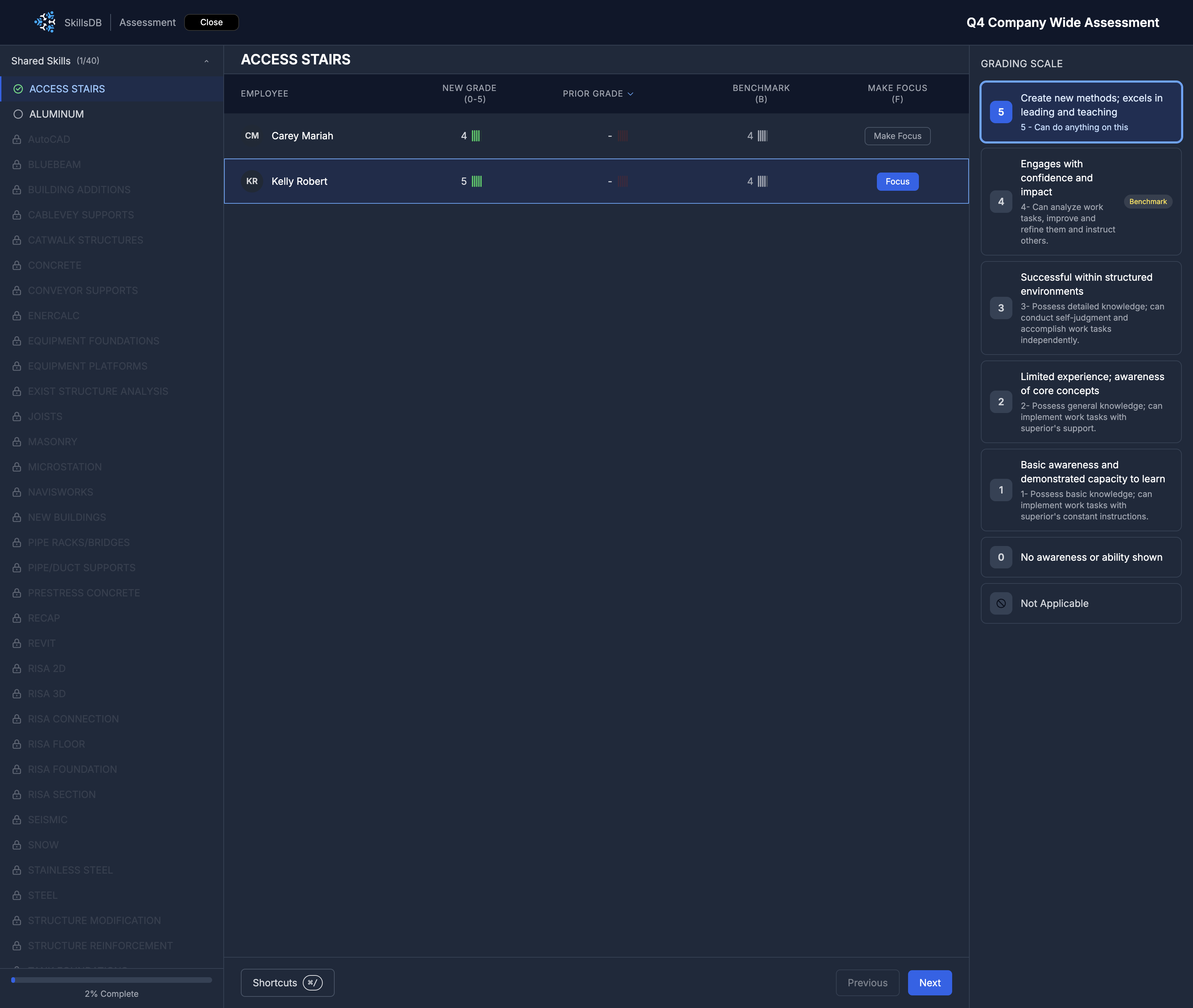
Task: Click the SkillsDB snowflake logo
Action: pos(44,22)
